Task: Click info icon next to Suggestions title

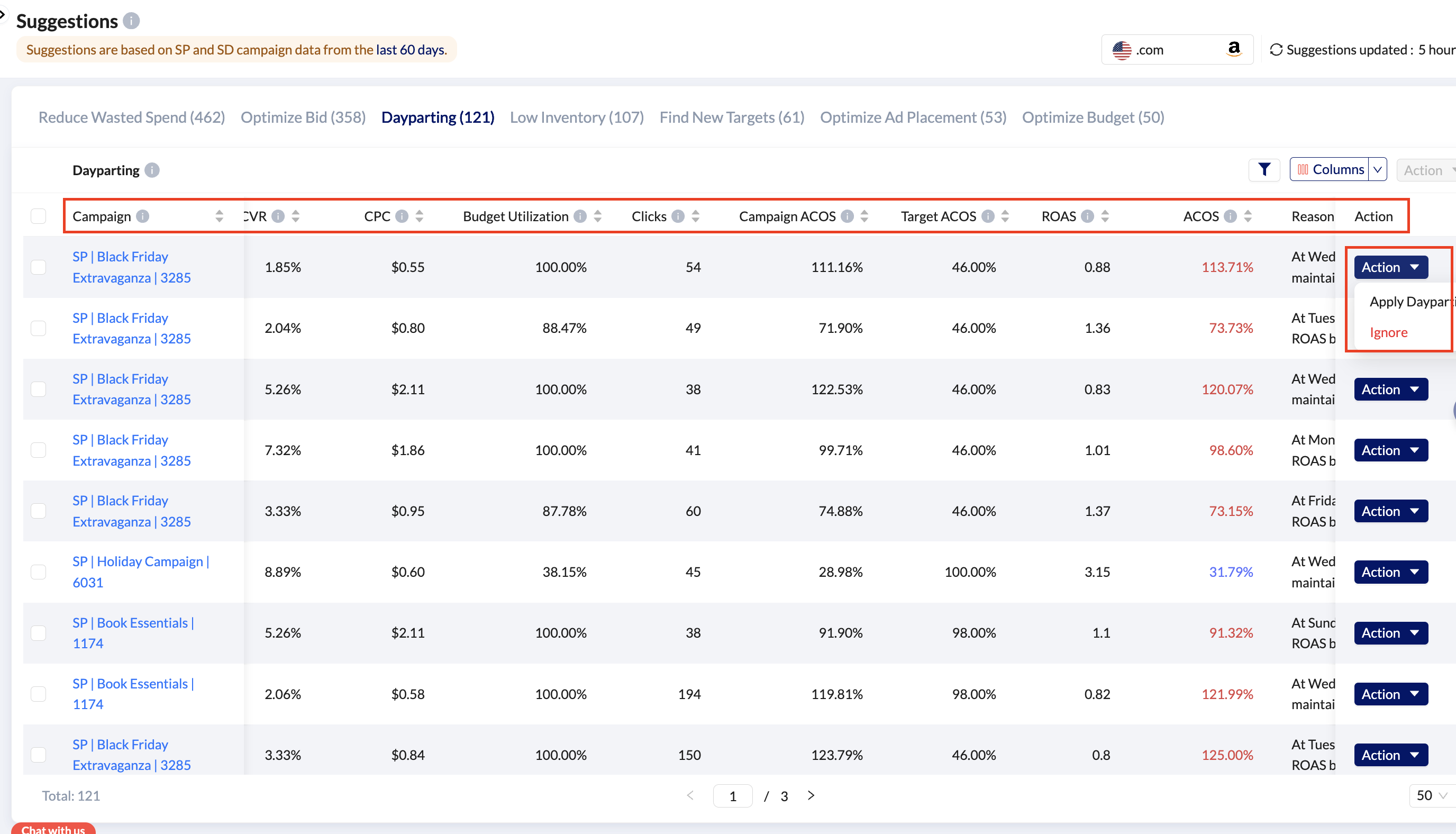Action: [131, 21]
